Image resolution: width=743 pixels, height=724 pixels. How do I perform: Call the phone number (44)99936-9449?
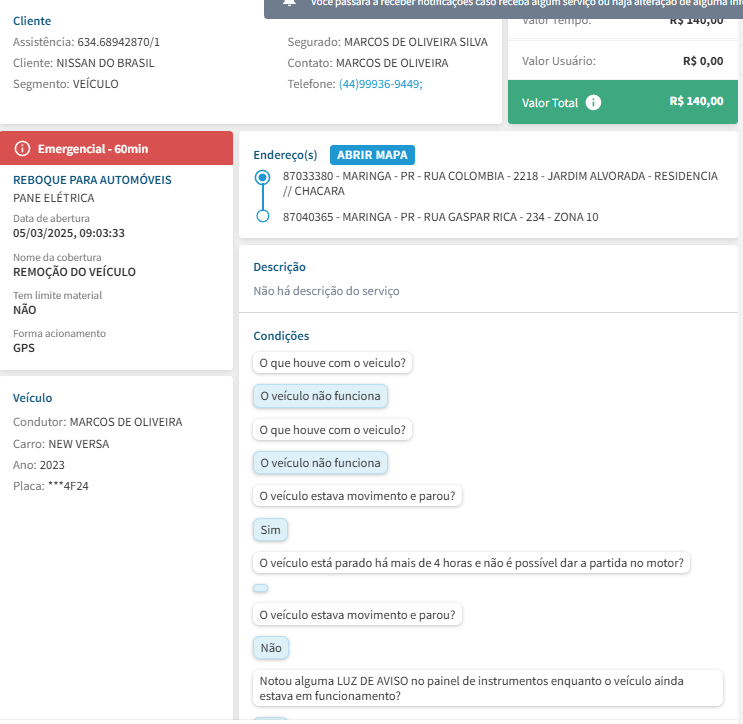tap(381, 84)
